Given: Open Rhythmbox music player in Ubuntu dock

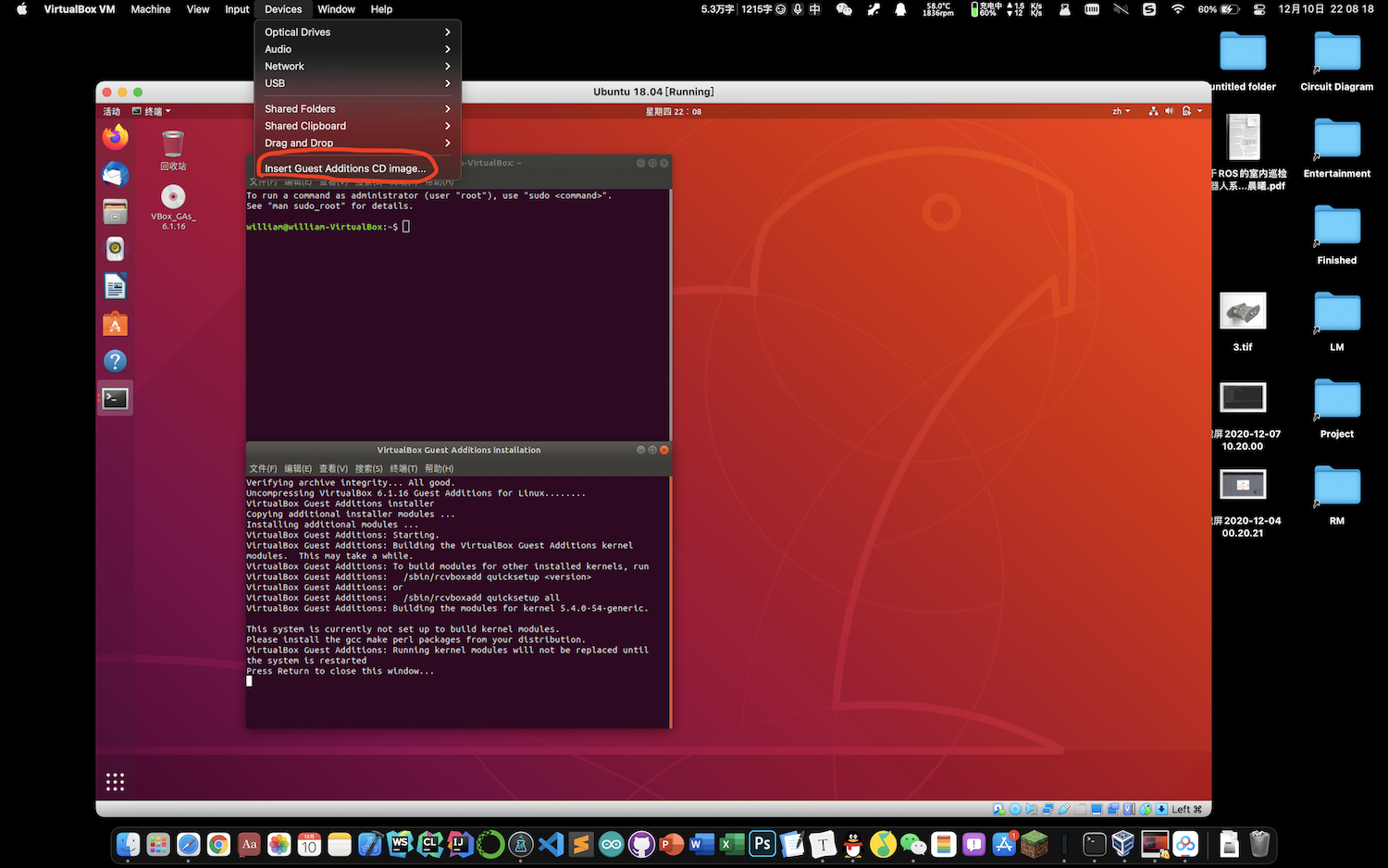Looking at the screenshot, I should coord(115,249).
